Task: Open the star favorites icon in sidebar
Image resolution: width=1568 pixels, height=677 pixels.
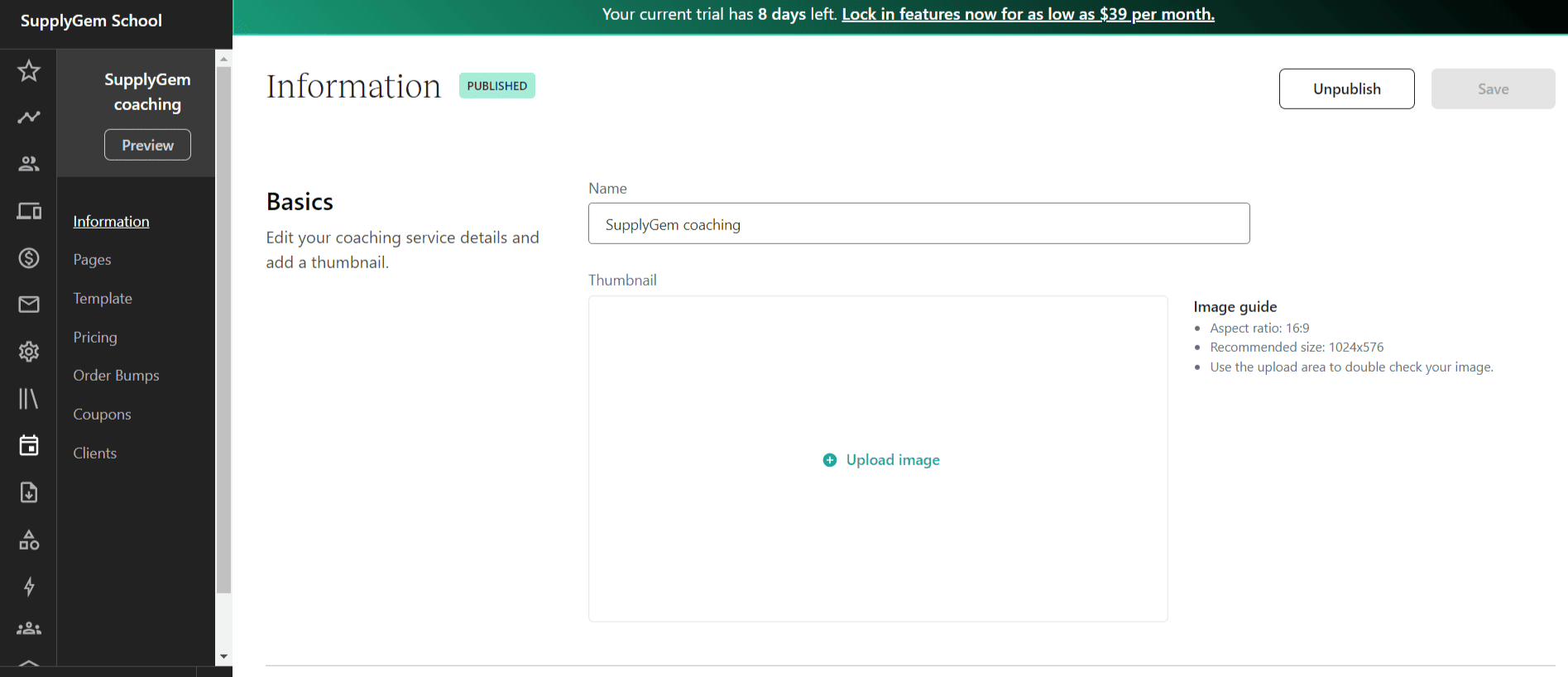Action: coord(29,70)
